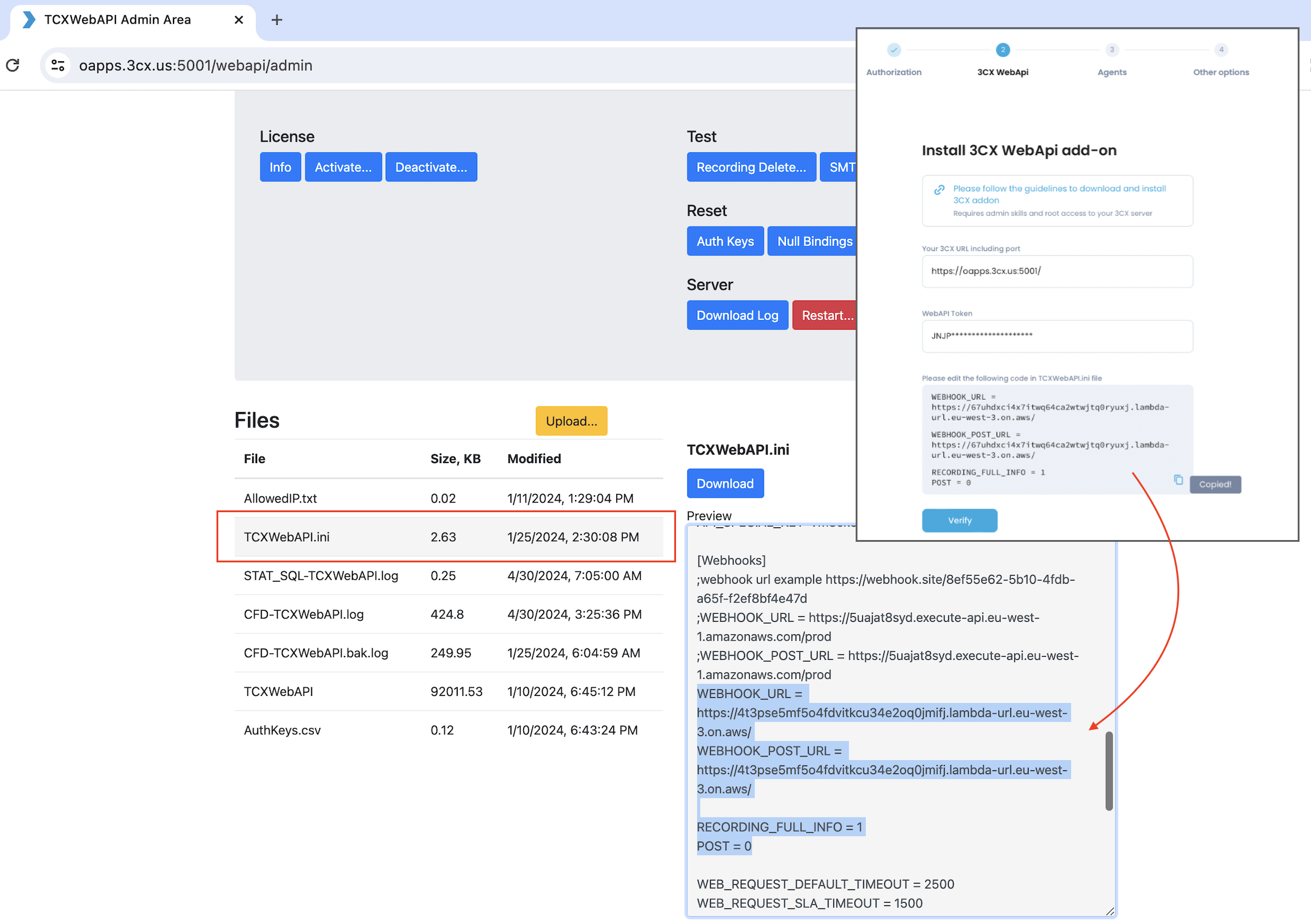Select the AuthKeys.csv file
Screen dimensions: 1311x924
[x=449, y=730]
